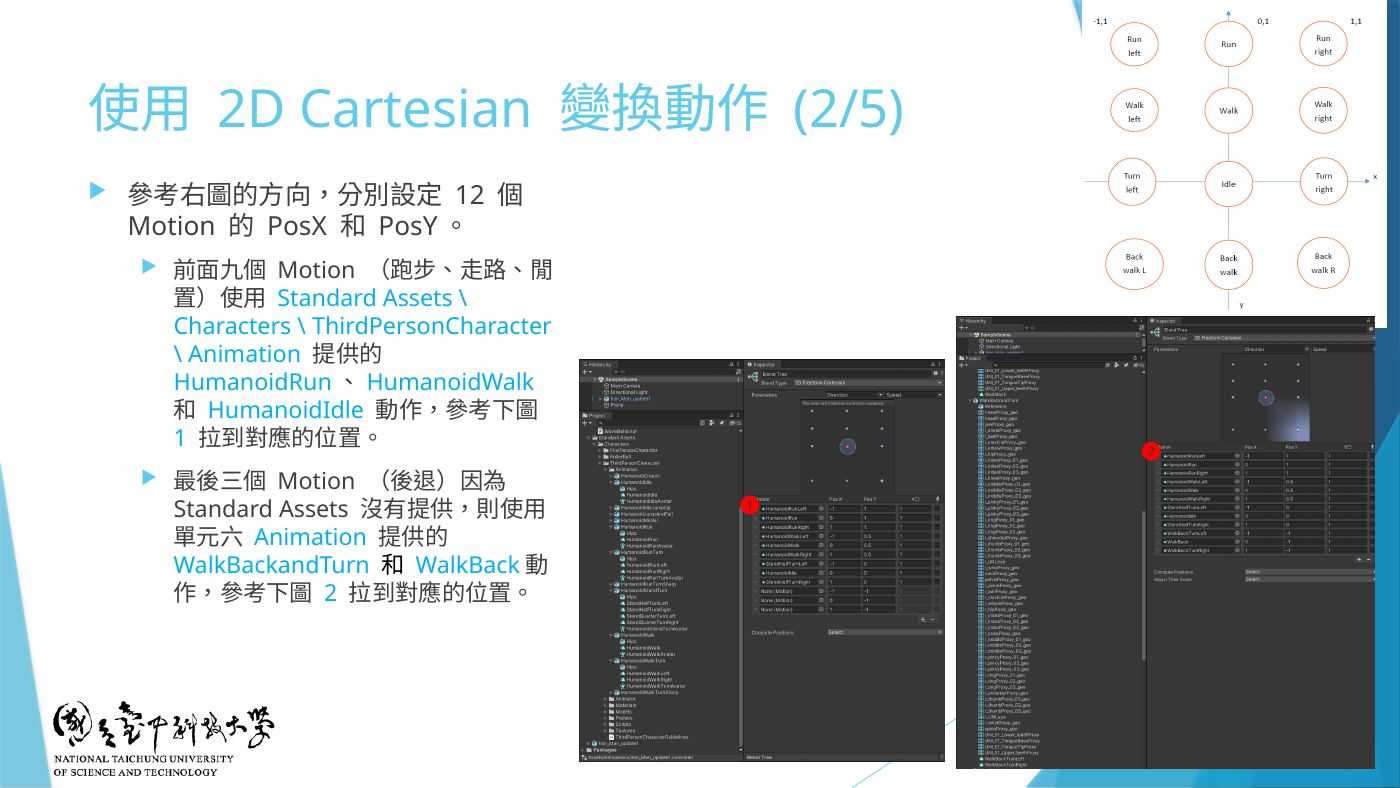Click object picker next to HumanoidIdle, left Inspector

click(821, 573)
